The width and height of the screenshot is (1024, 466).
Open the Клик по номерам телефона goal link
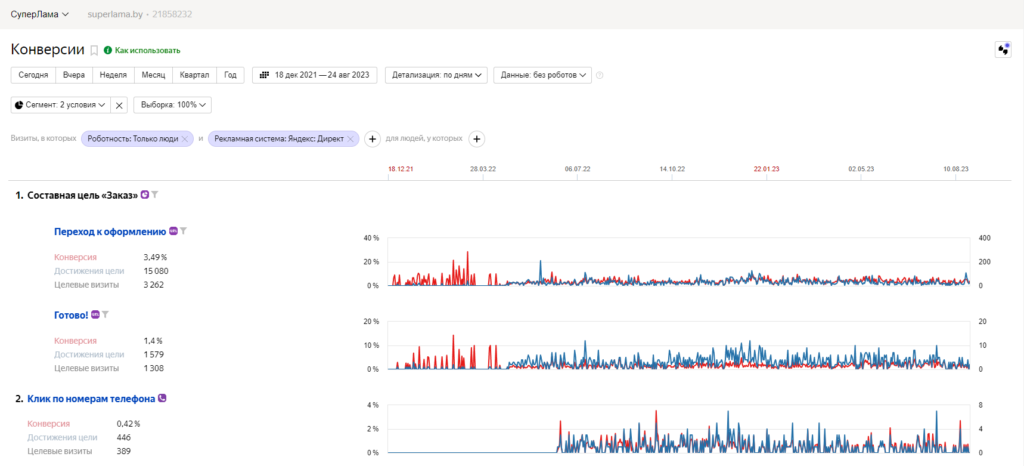[x=91, y=398]
